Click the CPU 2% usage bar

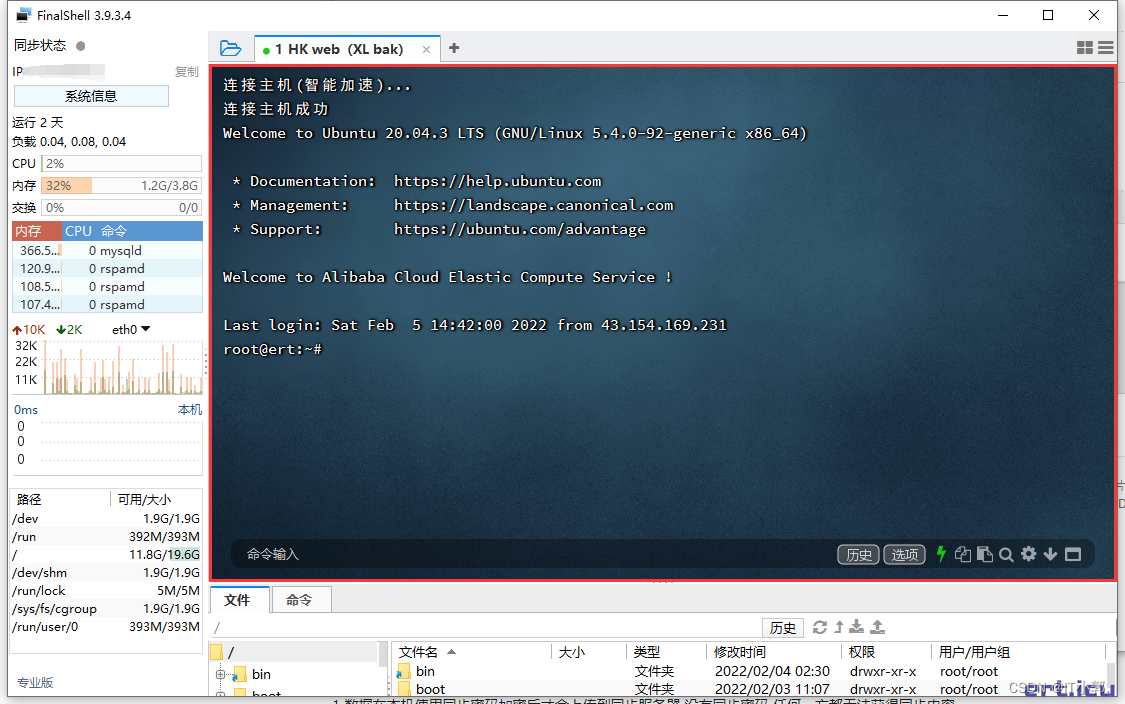click(x=121, y=164)
